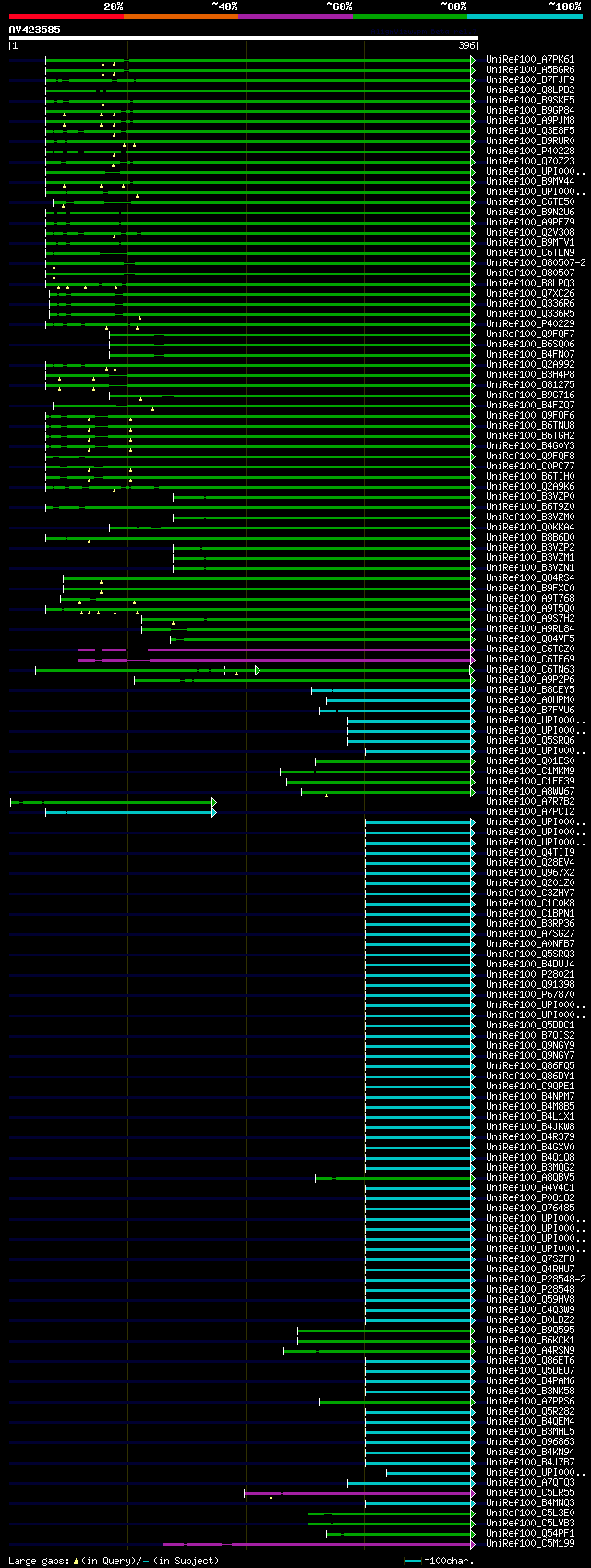Click the UniRef100_A8WW67 label
This screenshot has height=1568, width=591.
[x=530, y=792]
